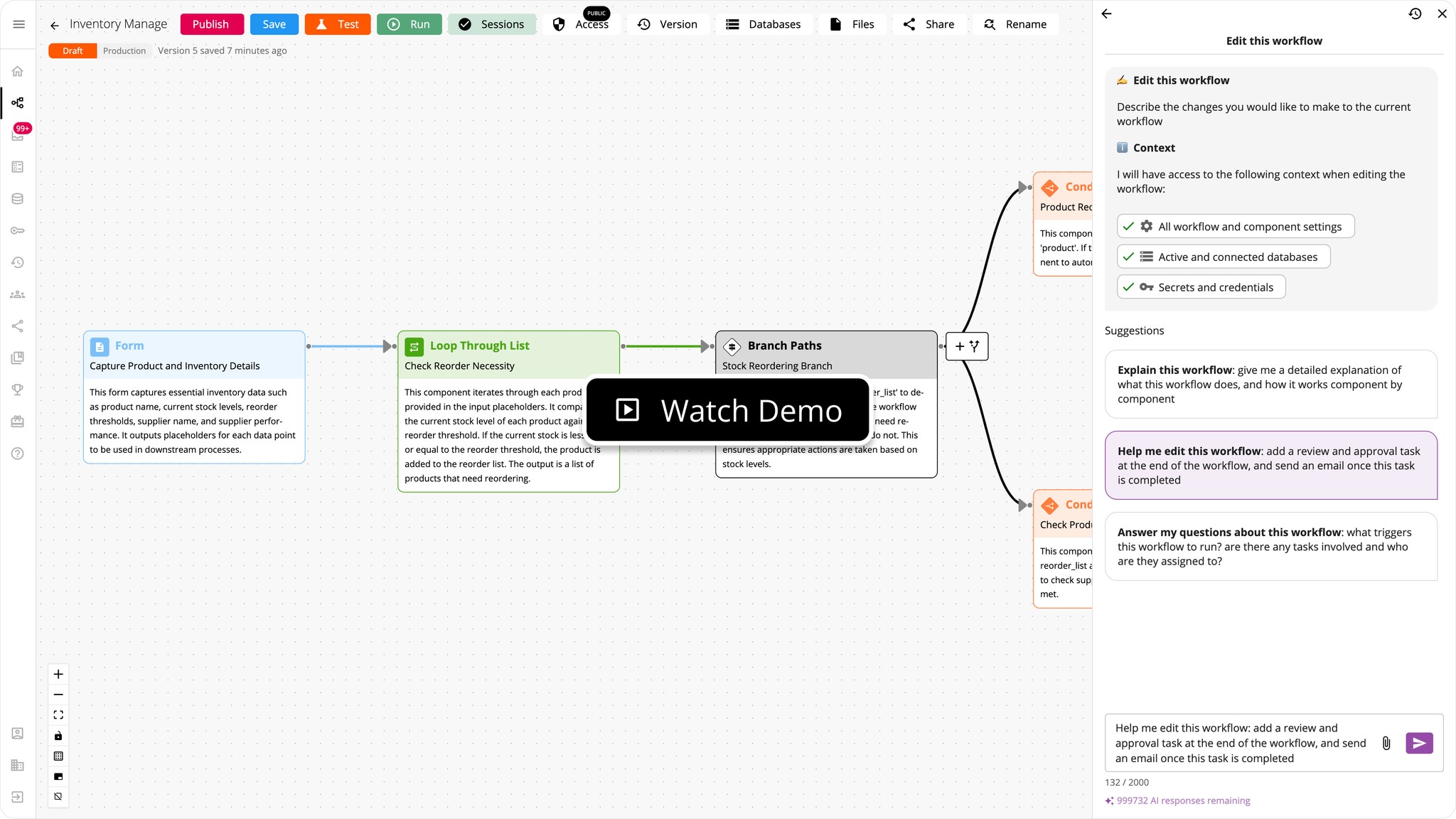This screenshot has width=1456, height=819.
Task: Zoom in on the canvas with the plus icon
Action: 58,674
